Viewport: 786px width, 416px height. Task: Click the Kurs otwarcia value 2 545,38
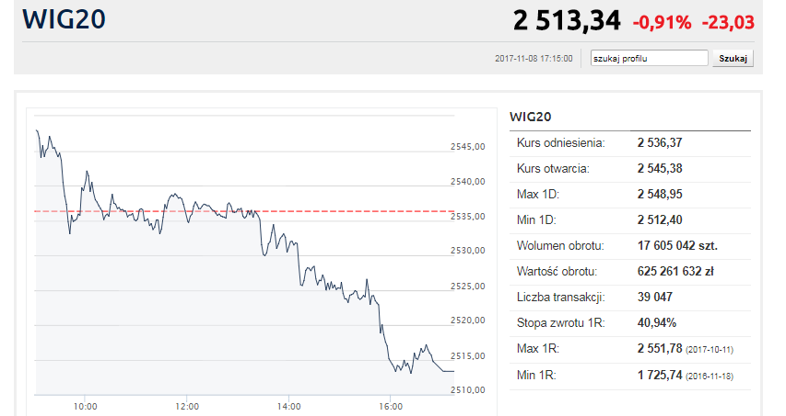click(660, 168)
